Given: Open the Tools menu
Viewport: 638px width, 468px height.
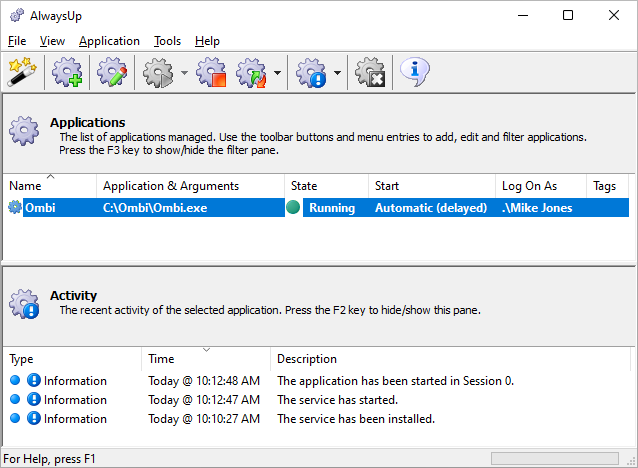Looking at the screenshot, I should [167, 41].
